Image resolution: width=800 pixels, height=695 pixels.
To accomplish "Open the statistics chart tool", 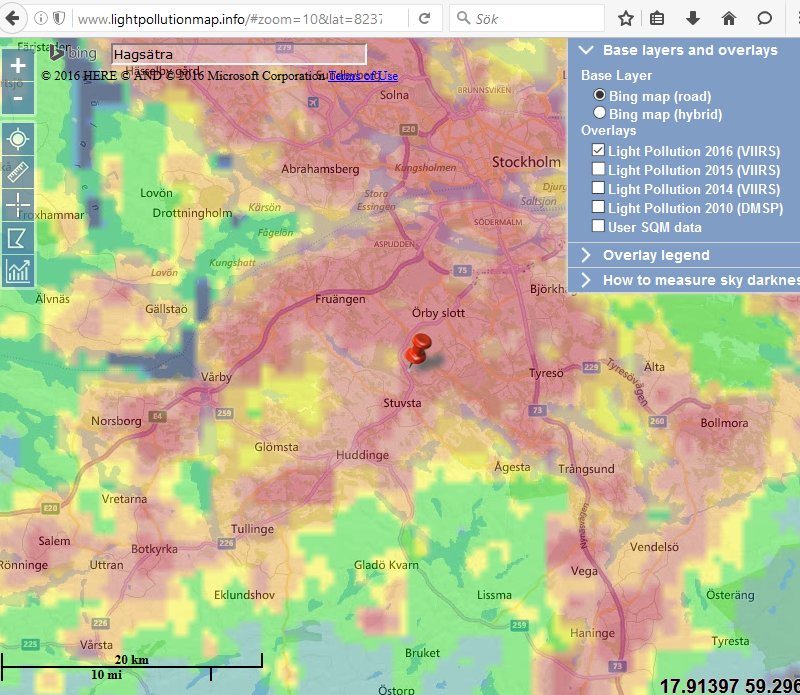I will tap(18, 270).
